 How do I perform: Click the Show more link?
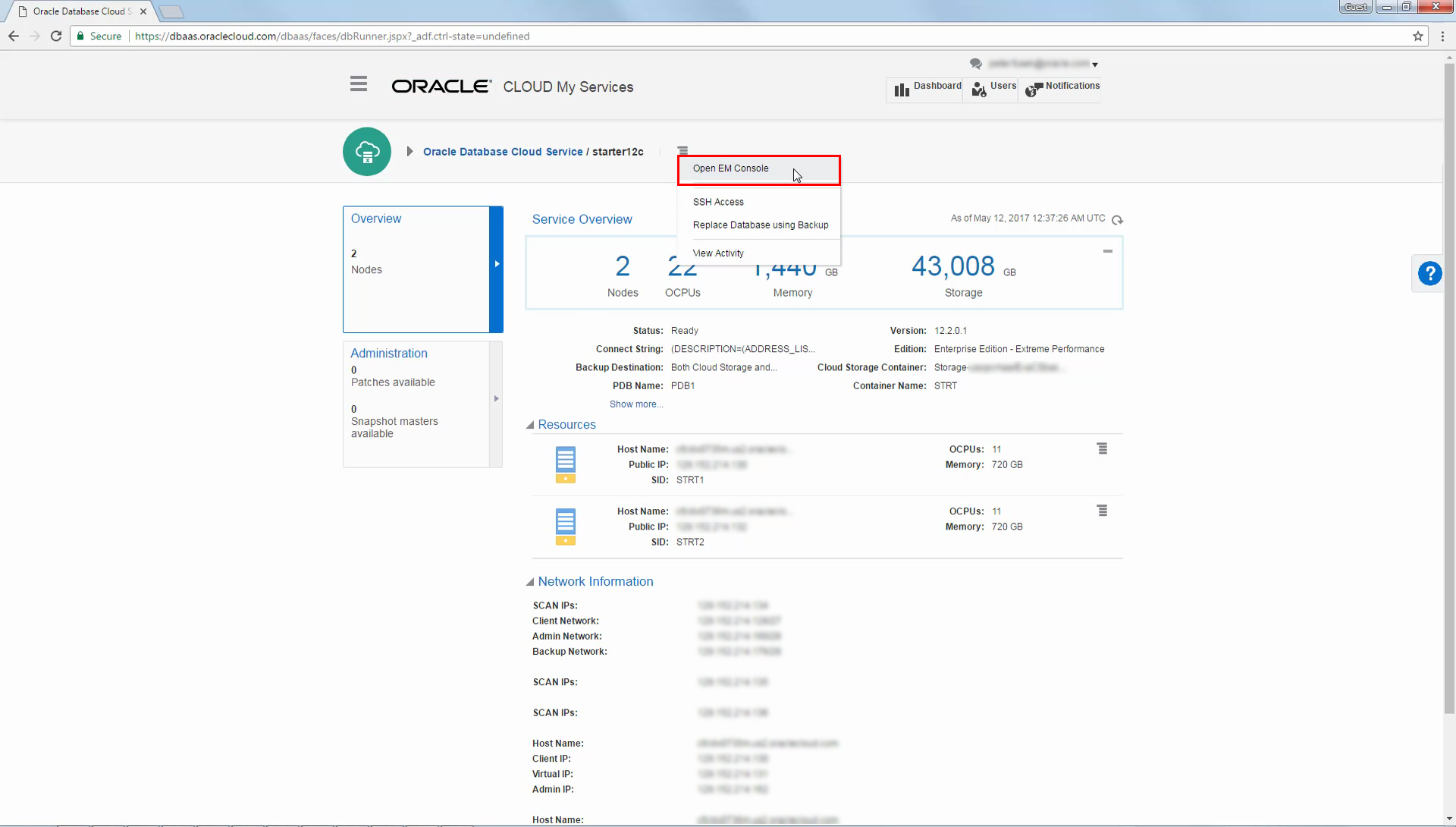pos(636,404)
